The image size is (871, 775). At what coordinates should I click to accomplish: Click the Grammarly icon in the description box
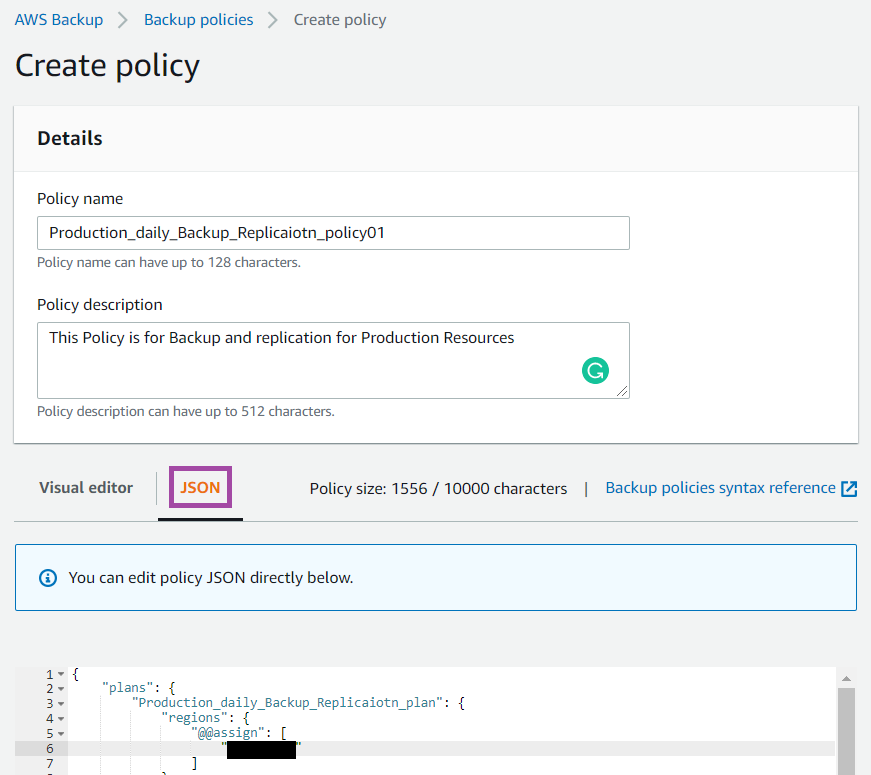(x=596, y=370)
